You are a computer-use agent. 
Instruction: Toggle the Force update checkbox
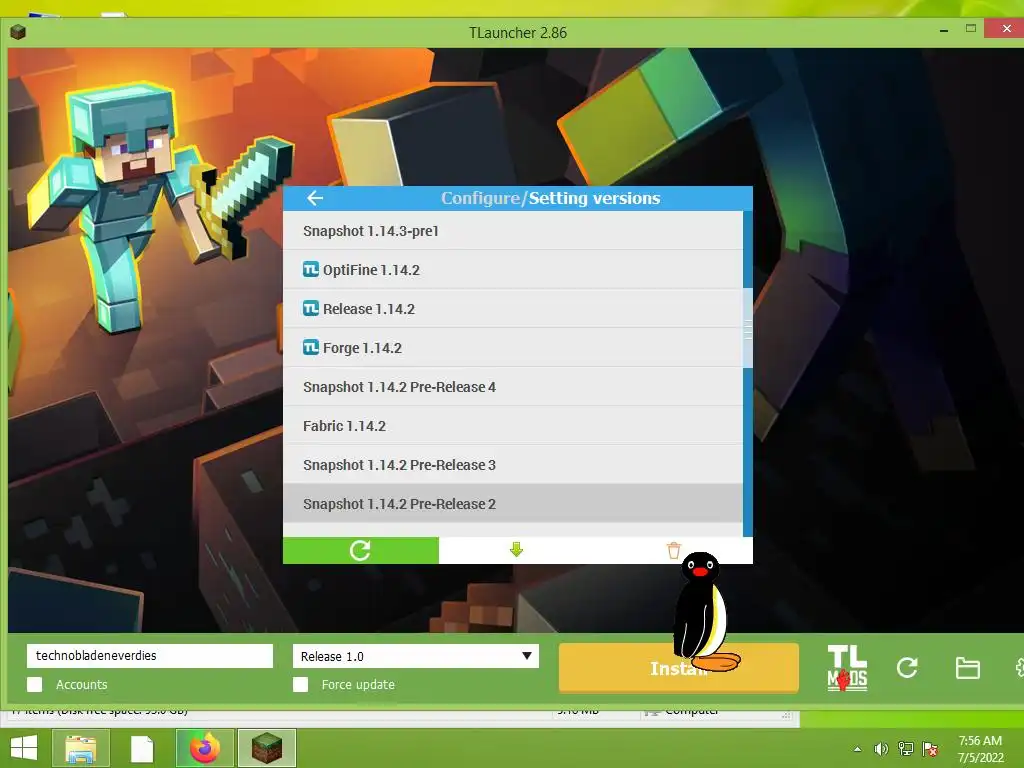pos(300,684)
